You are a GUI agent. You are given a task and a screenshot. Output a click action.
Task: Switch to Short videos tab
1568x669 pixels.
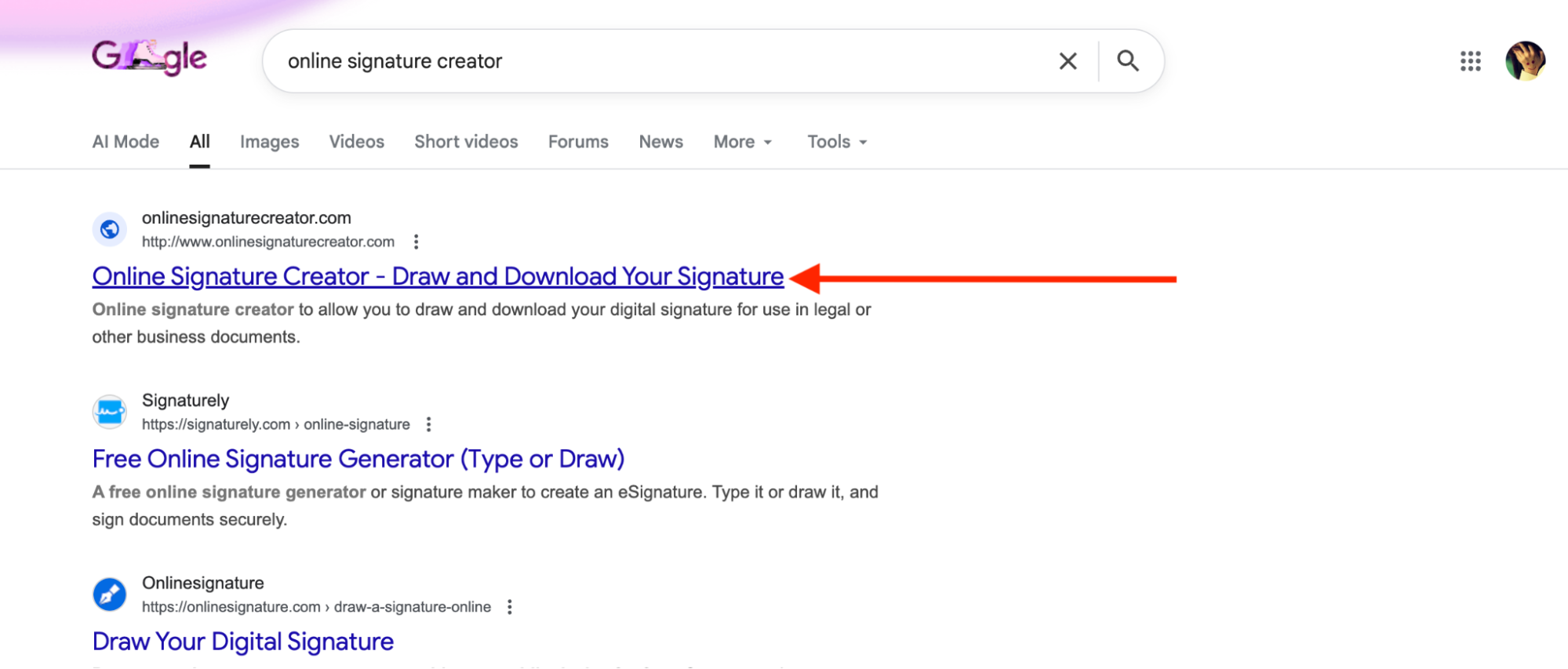tap(466, 142)
